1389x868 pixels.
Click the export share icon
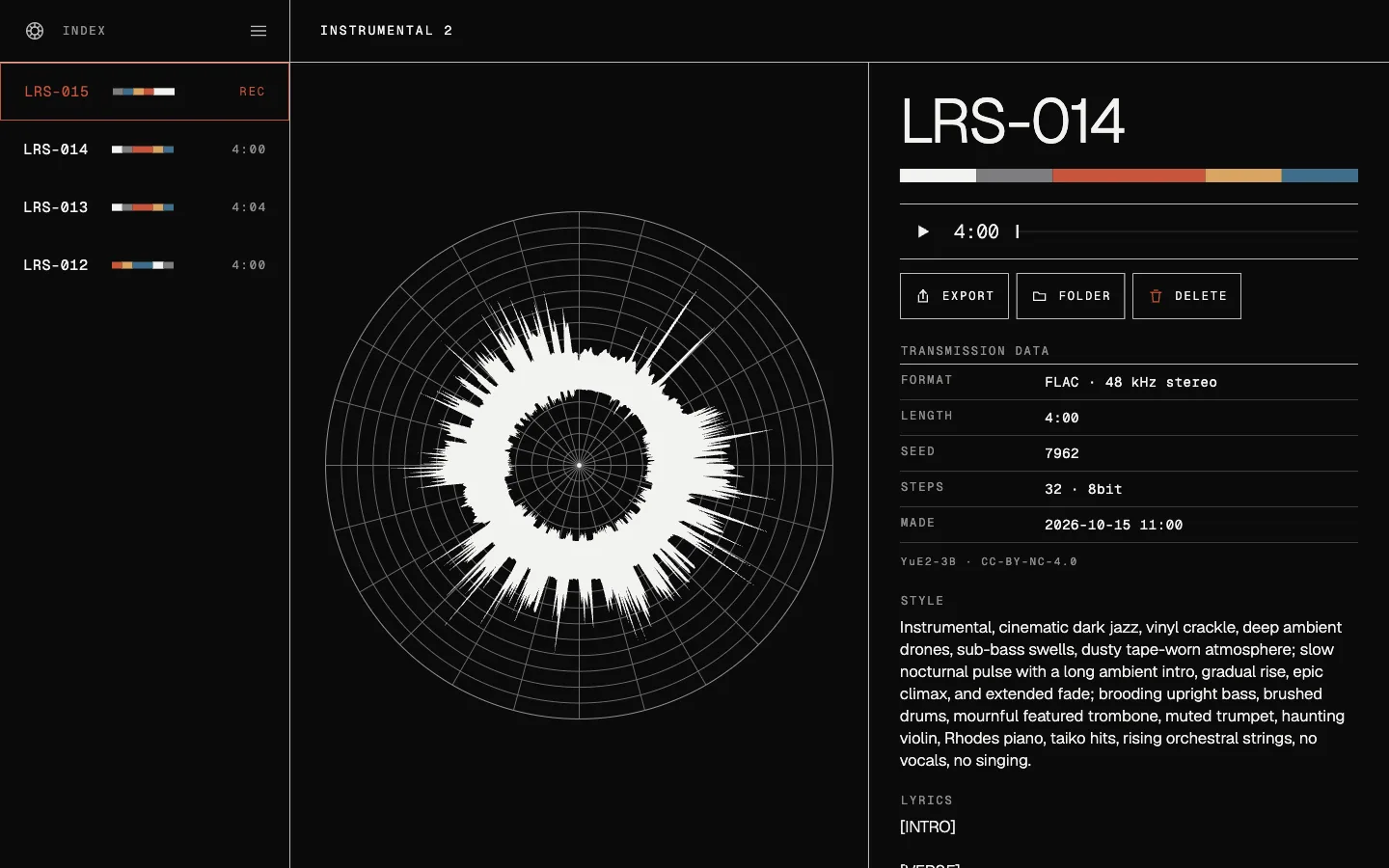pyautogui.click(x=923, y=296)
